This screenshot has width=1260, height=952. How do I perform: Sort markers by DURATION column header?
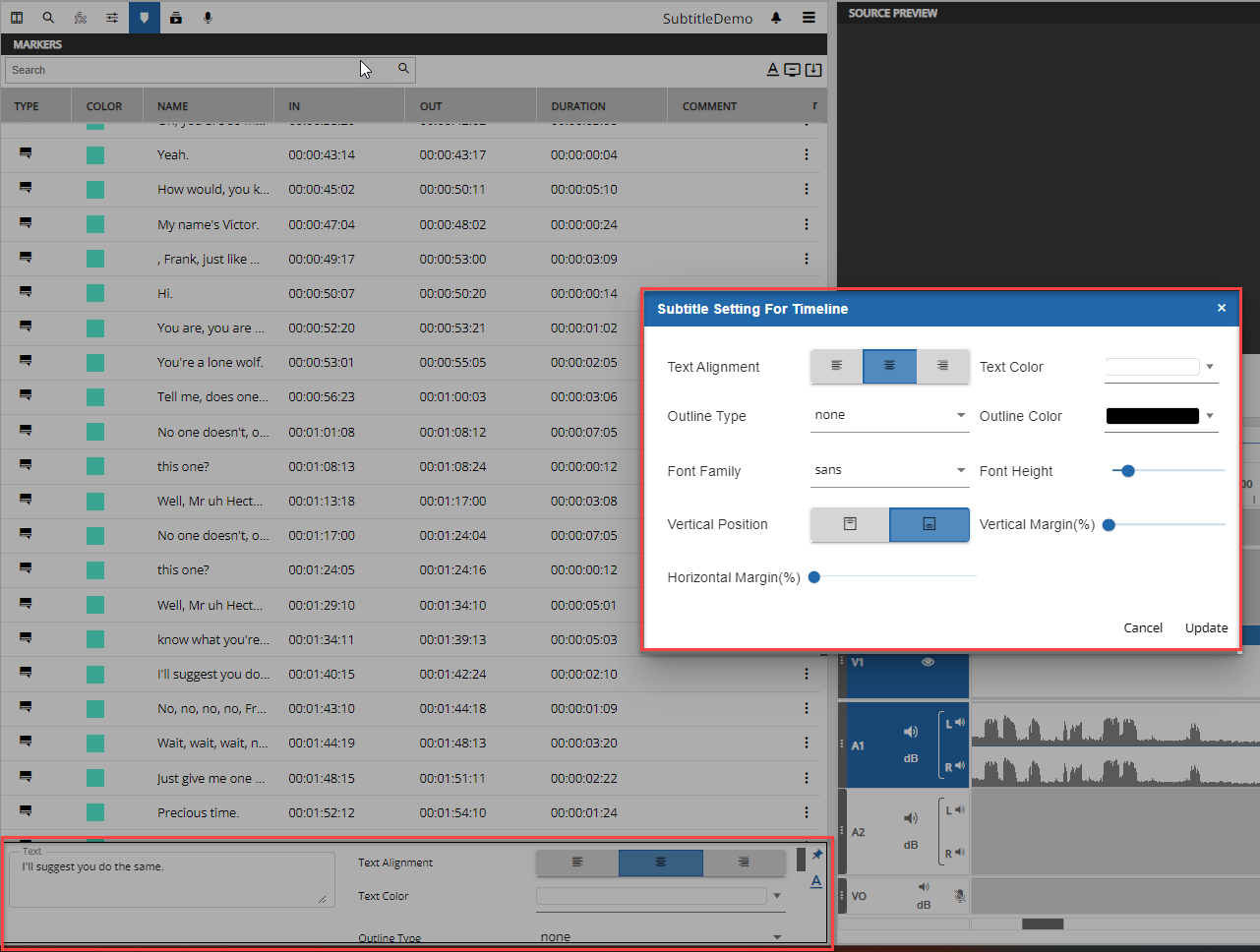(578, 106)
